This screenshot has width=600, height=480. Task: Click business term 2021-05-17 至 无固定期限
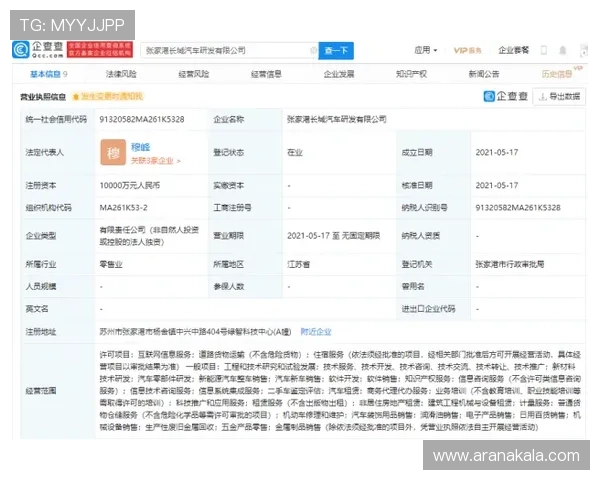pos(333,236)
